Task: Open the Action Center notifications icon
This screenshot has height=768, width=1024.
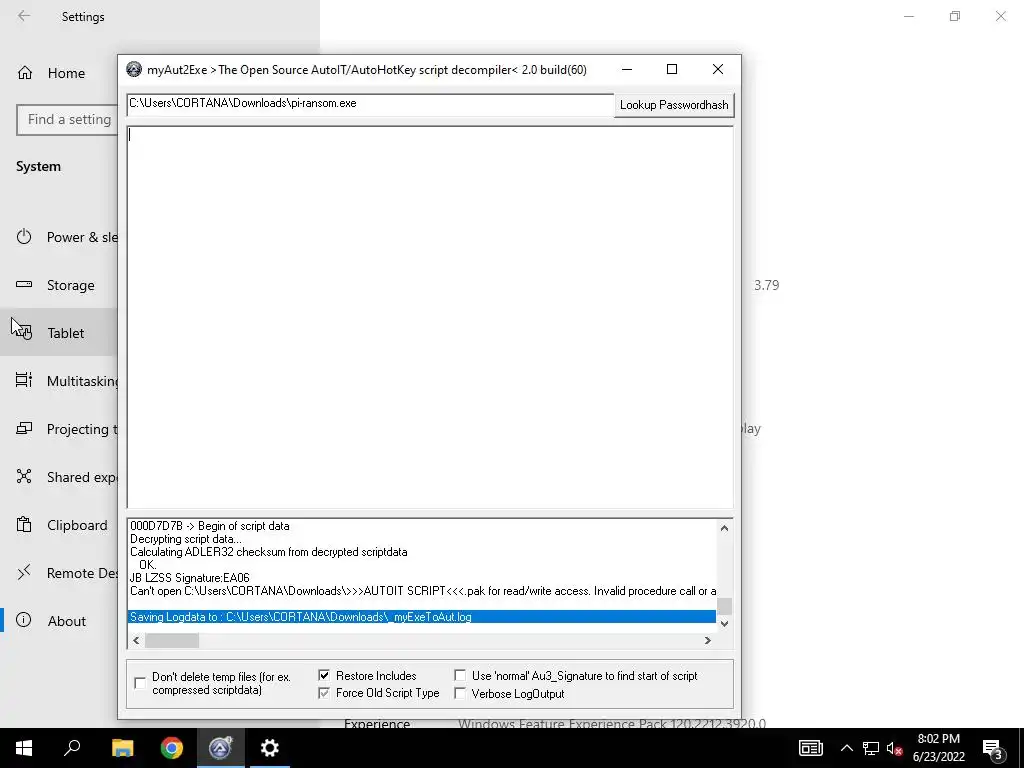Action: coord(993,749)
